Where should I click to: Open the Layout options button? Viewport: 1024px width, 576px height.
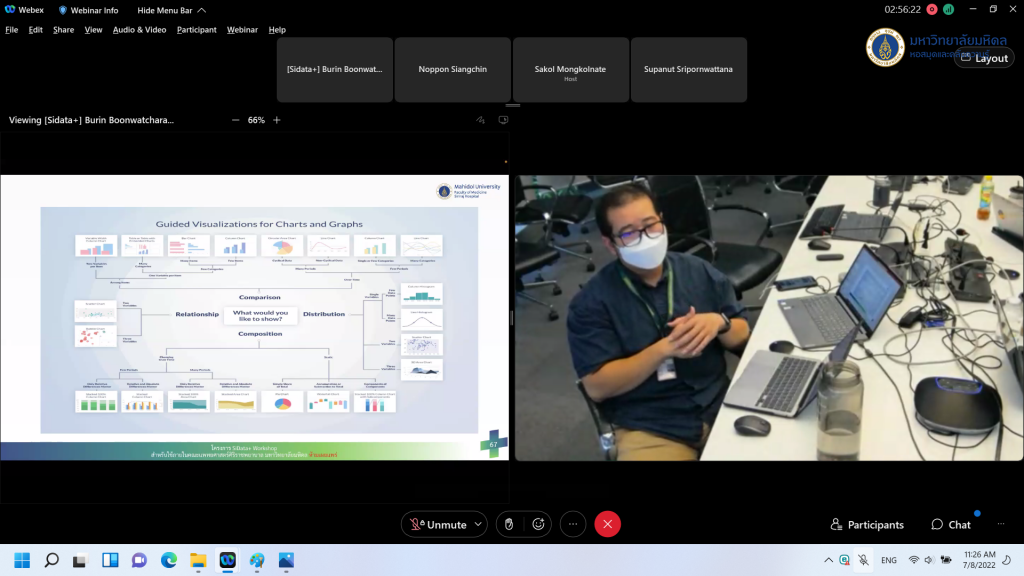click(x=983, y=58)
